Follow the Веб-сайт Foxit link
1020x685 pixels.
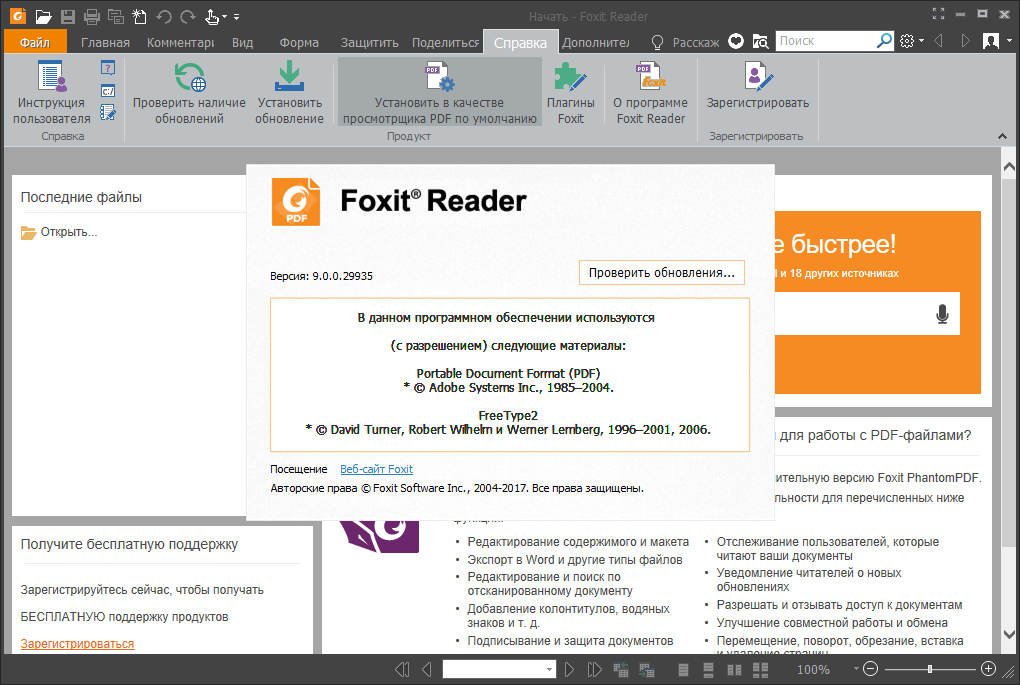[x=376, y=469]
